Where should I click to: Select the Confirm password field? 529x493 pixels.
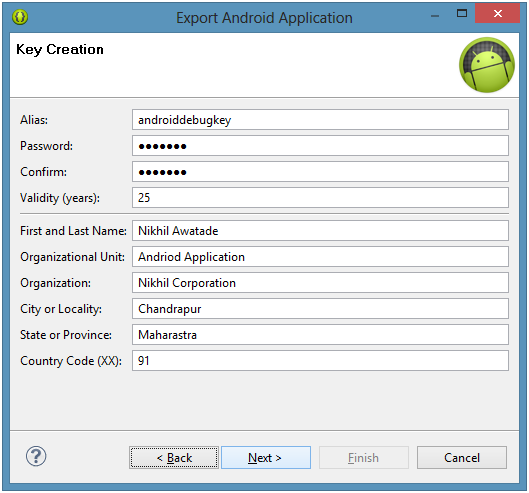(320, 171)
